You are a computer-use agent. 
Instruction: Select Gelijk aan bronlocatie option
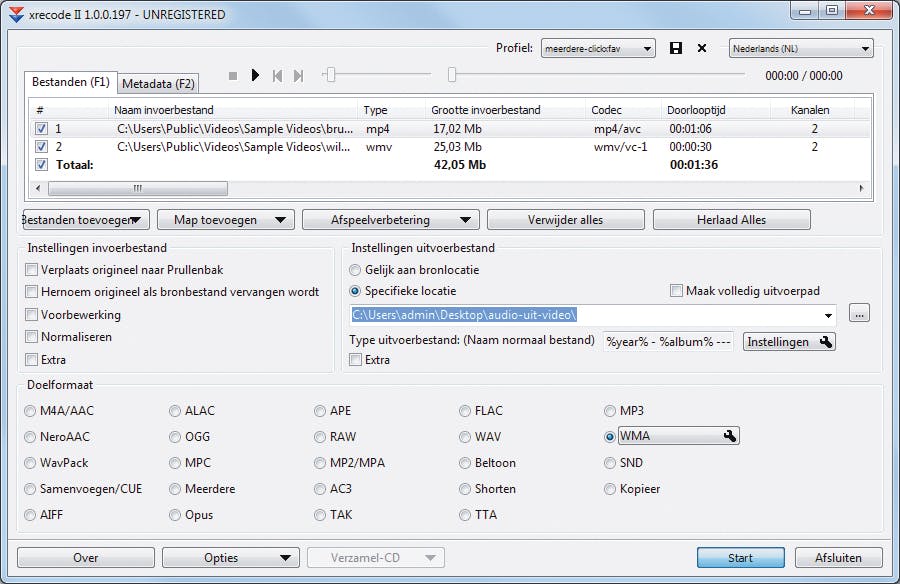pyautogui.click(x=355, y=270)
